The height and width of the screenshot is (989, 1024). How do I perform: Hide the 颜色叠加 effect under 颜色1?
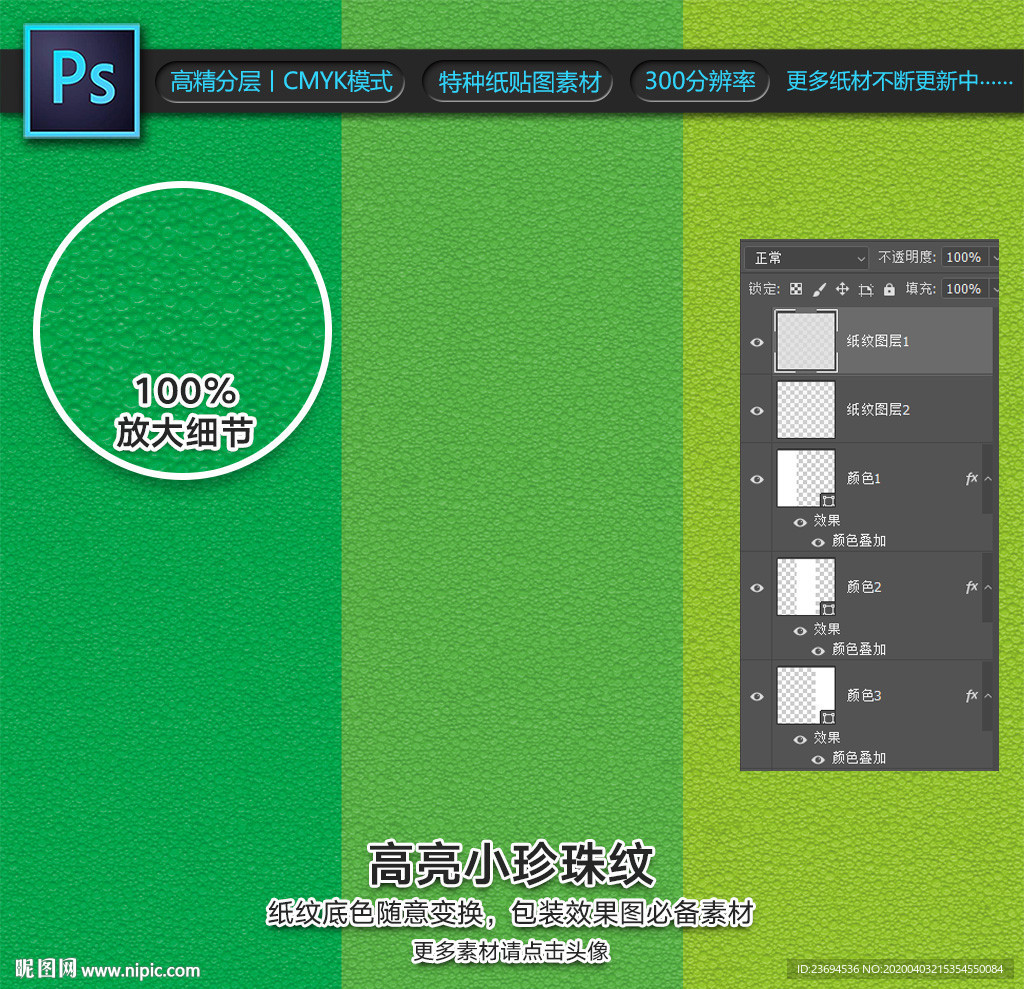coord(818,543)
